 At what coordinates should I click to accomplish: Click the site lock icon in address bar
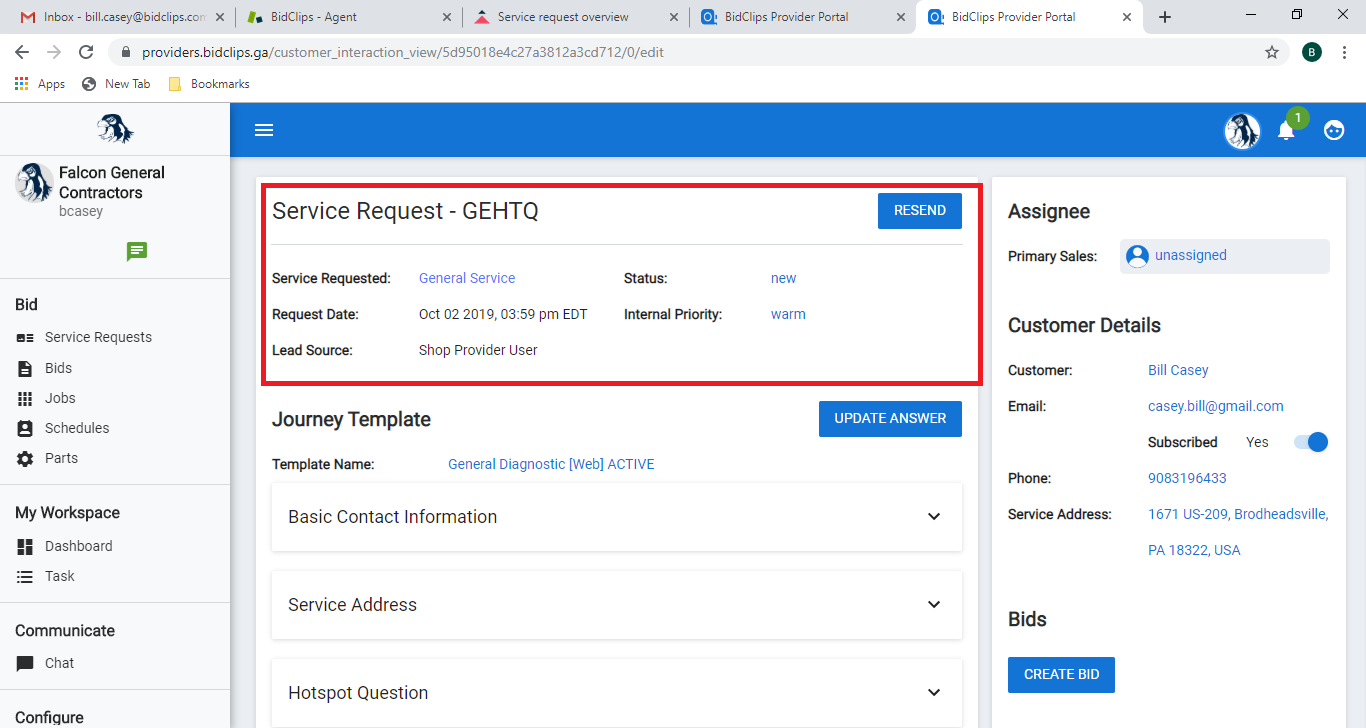tap(126, 52)
